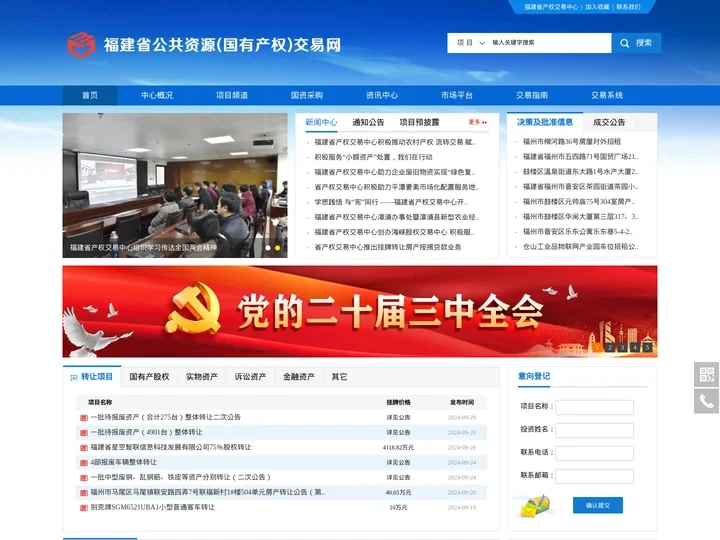Click the 项目名称 input field
Image resolution: width=720 pixels, height=540 pixels.
coord(595,407)
